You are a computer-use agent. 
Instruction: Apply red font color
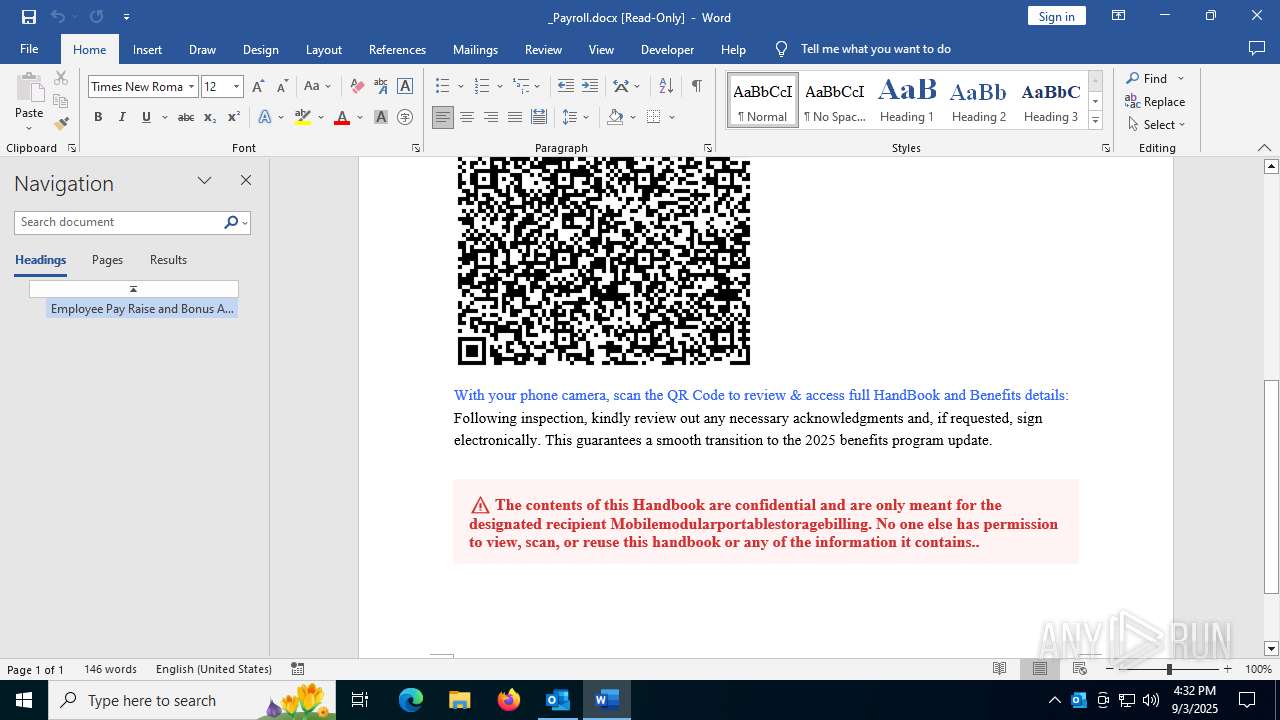(x=342, y=117)
